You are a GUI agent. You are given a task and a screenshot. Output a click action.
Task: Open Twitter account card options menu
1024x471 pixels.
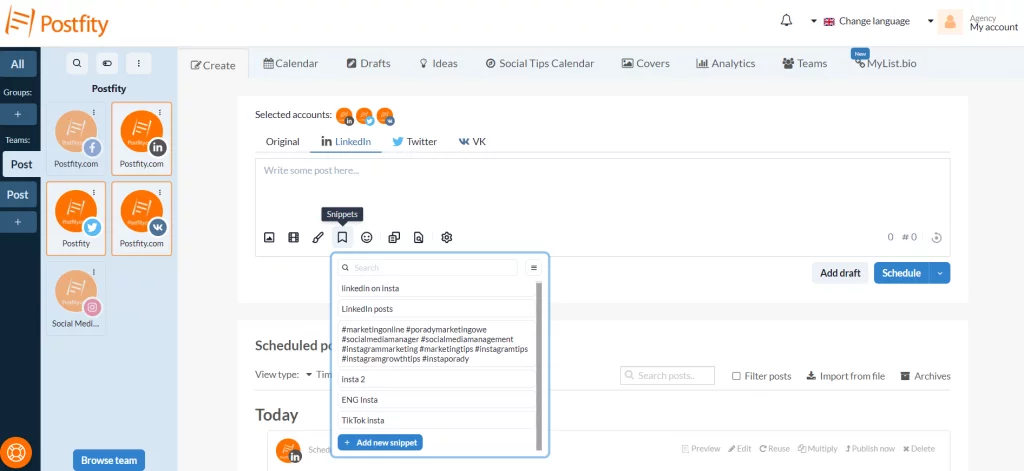[94, 192]
